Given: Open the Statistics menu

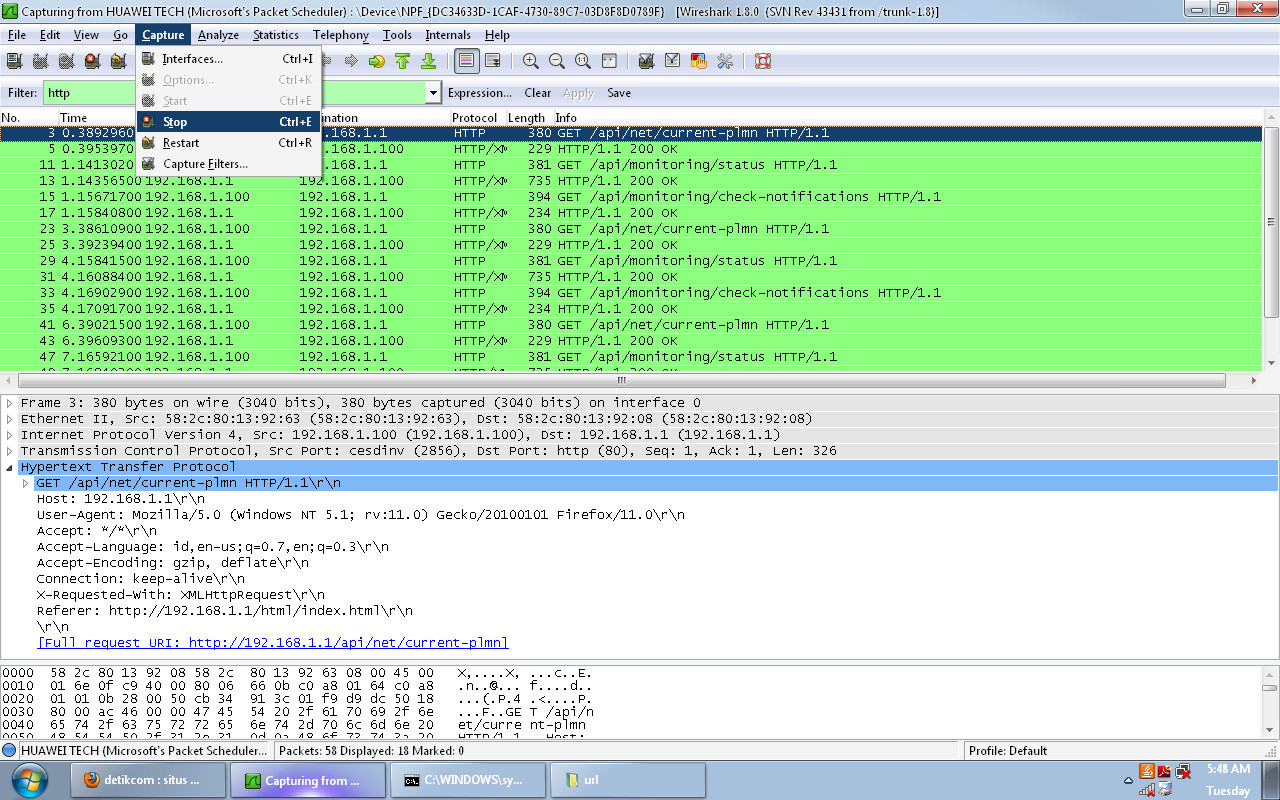Looking at the screenshot, I should tap(276, 35).
